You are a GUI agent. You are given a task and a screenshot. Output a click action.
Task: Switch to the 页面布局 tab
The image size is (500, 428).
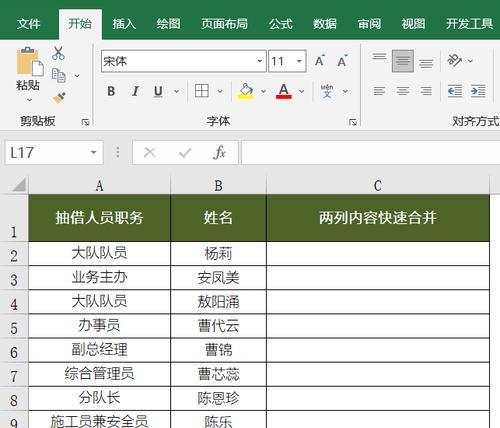pyautogui.click(x=224, y=24)
